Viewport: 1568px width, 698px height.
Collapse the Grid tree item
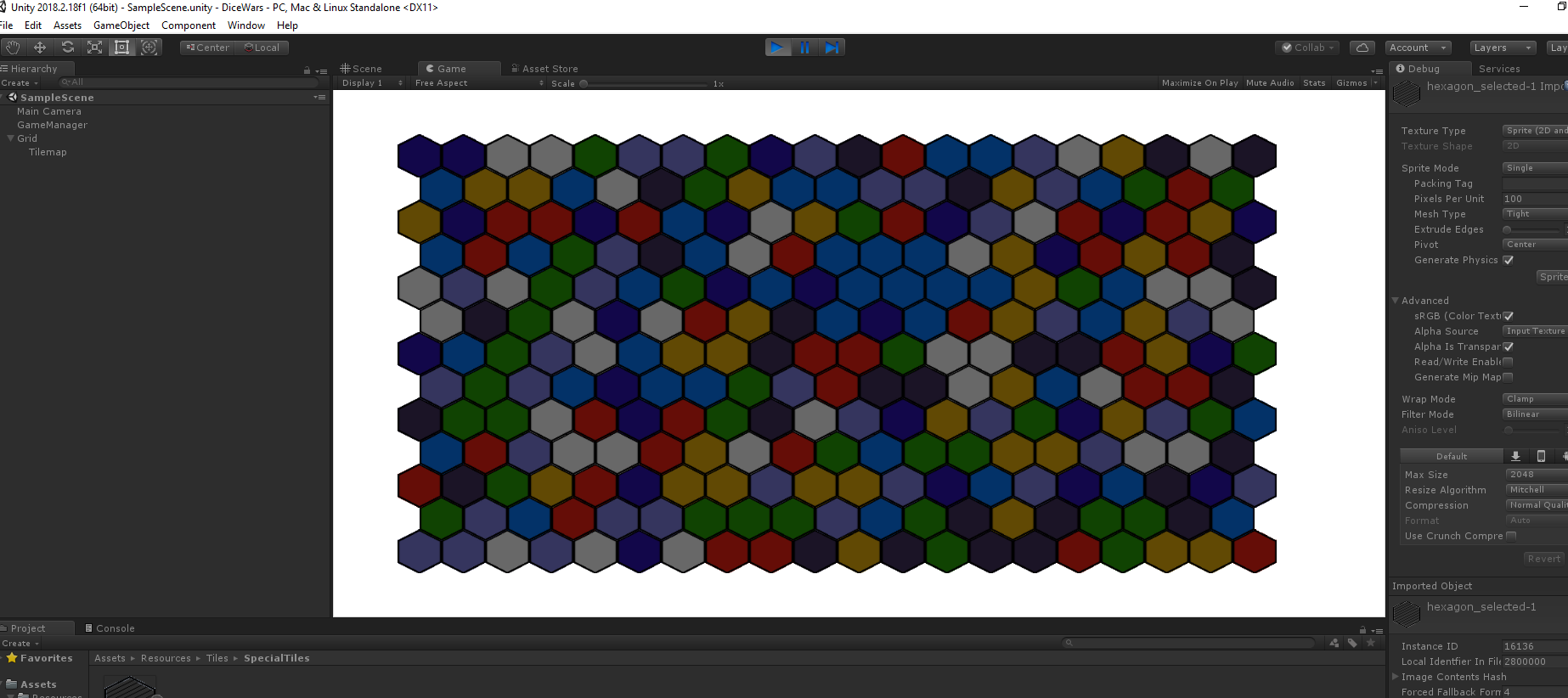(10, 138)
